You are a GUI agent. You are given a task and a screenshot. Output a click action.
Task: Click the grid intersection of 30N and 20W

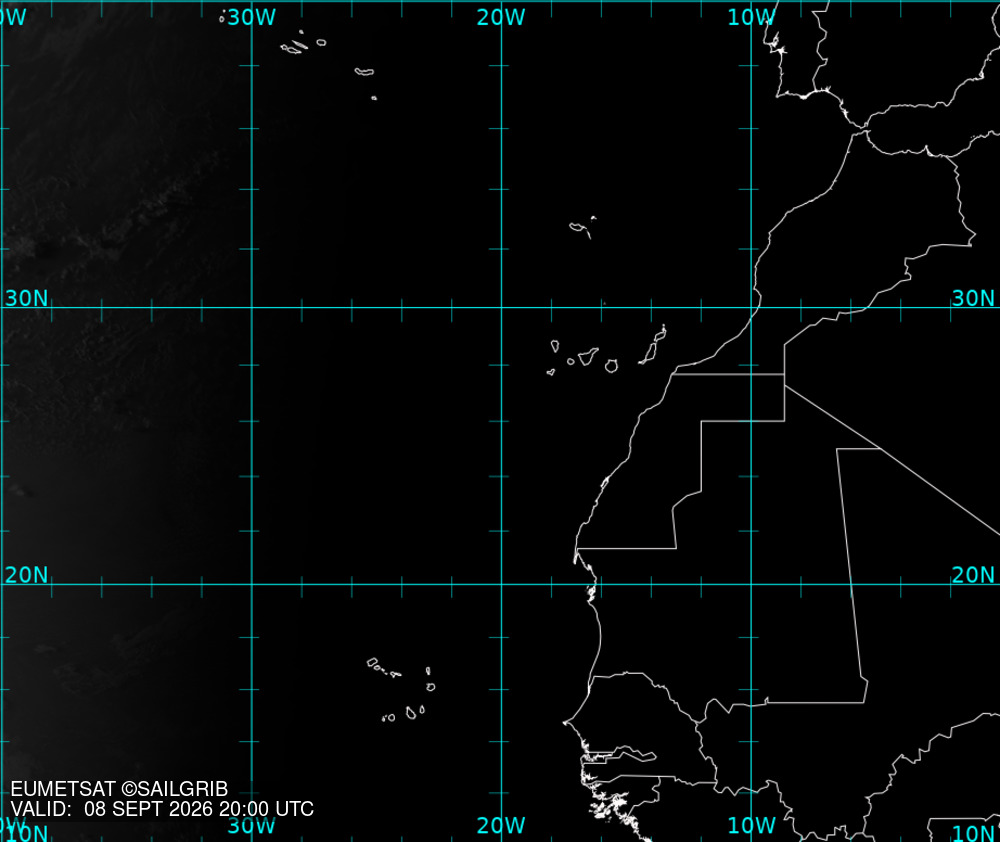501,307
